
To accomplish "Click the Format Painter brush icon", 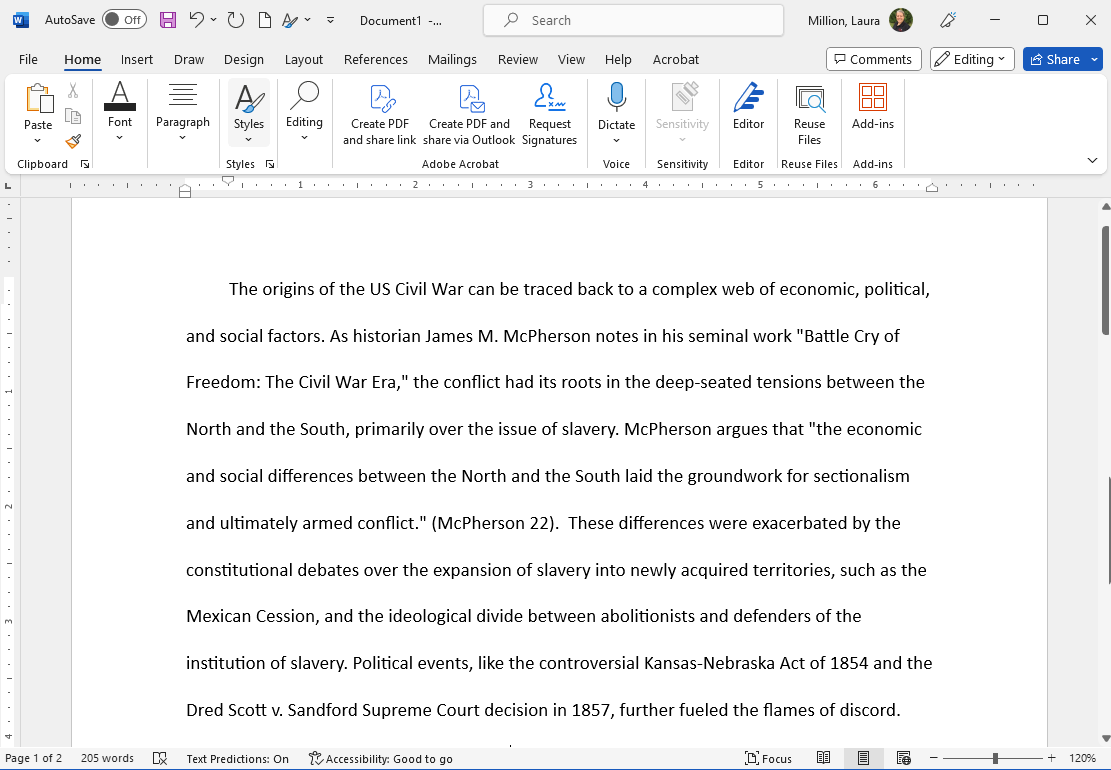I will point(73,142).
